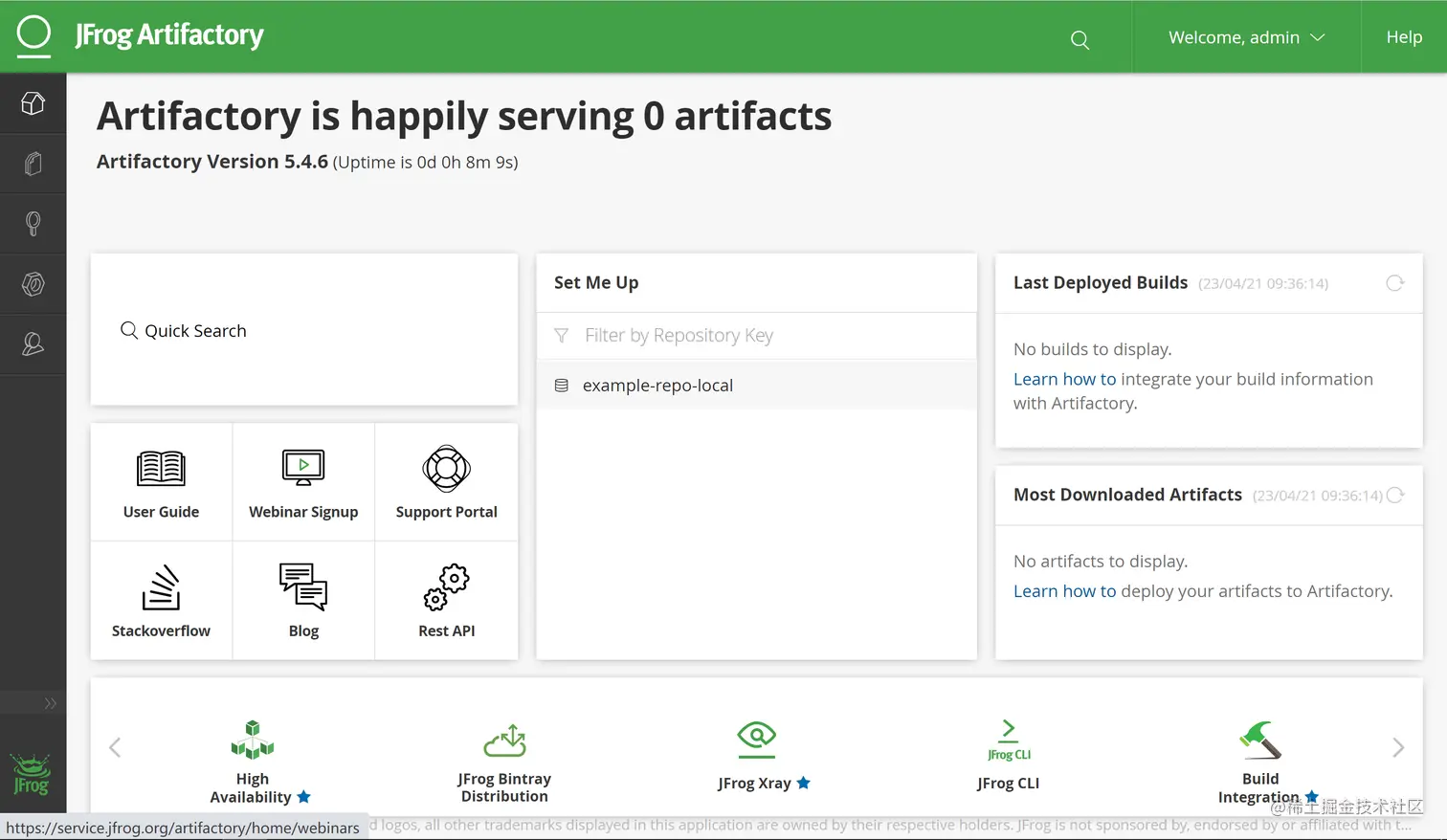Screen dimensions: 1447x840
Task: Click Learn how to deploy artifacts link
Action: pyautogui.click(x=1064, y=591)
